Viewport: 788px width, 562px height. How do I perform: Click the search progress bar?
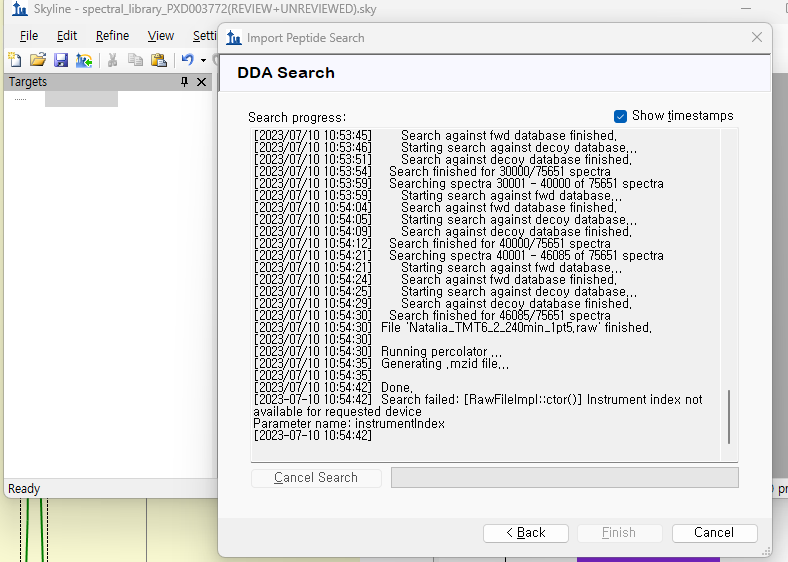coord(564,478)
